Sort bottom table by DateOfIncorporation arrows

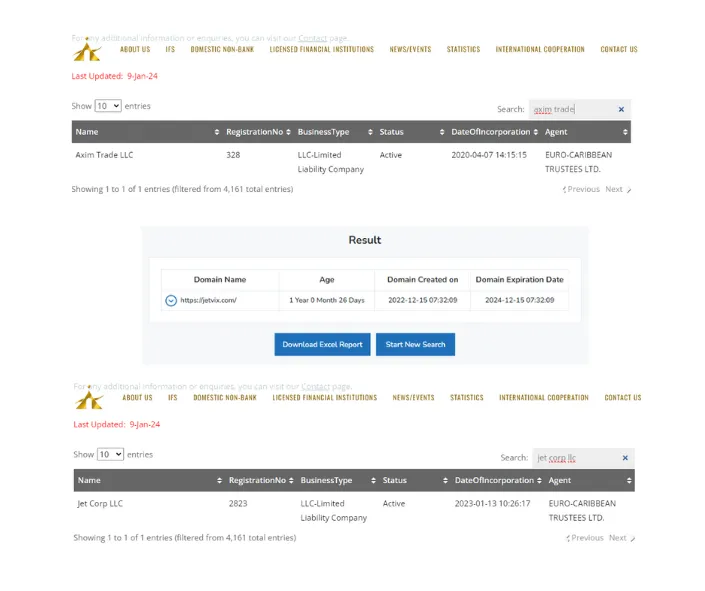[x=539, y=480]
